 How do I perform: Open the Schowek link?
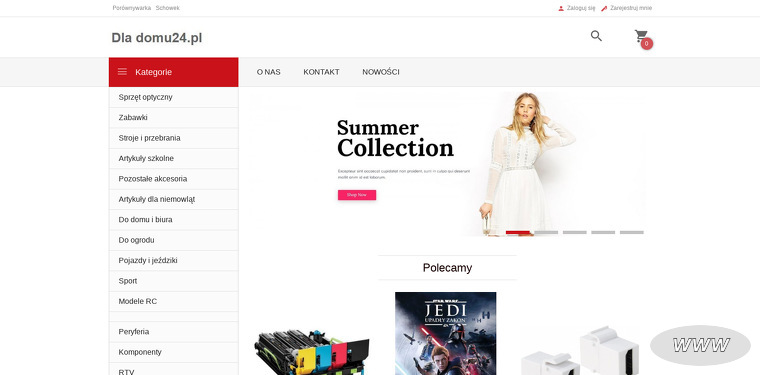(x=168, y=8)
